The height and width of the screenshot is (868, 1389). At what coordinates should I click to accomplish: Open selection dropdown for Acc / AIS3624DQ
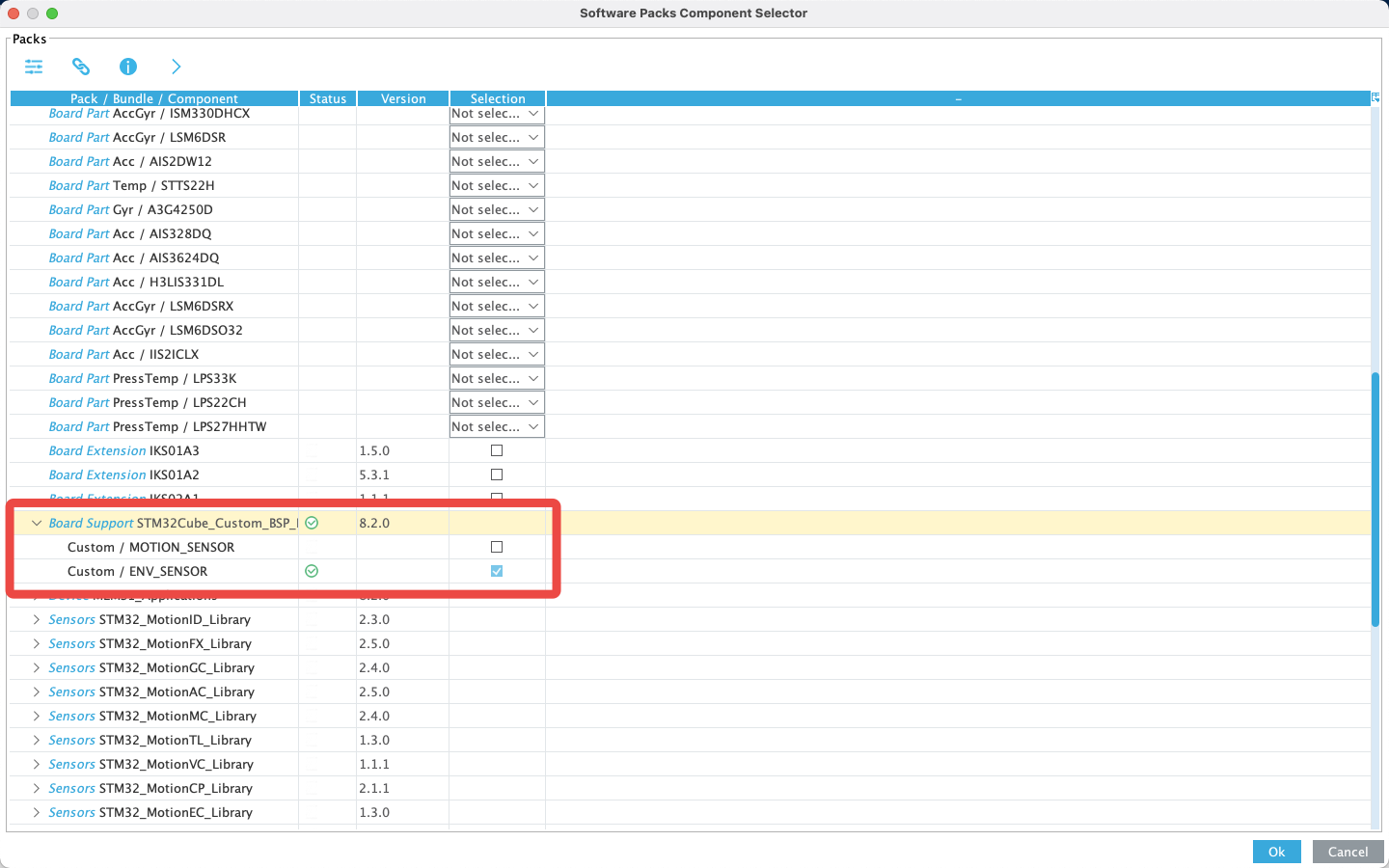[497, 258]
